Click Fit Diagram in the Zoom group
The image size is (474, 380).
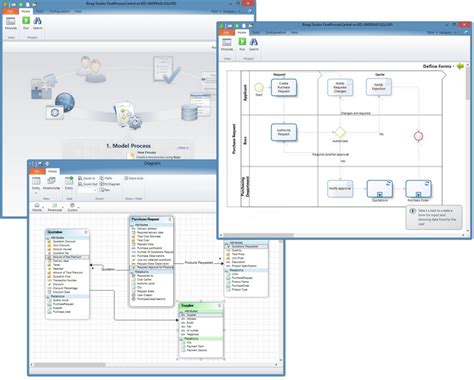110,184
